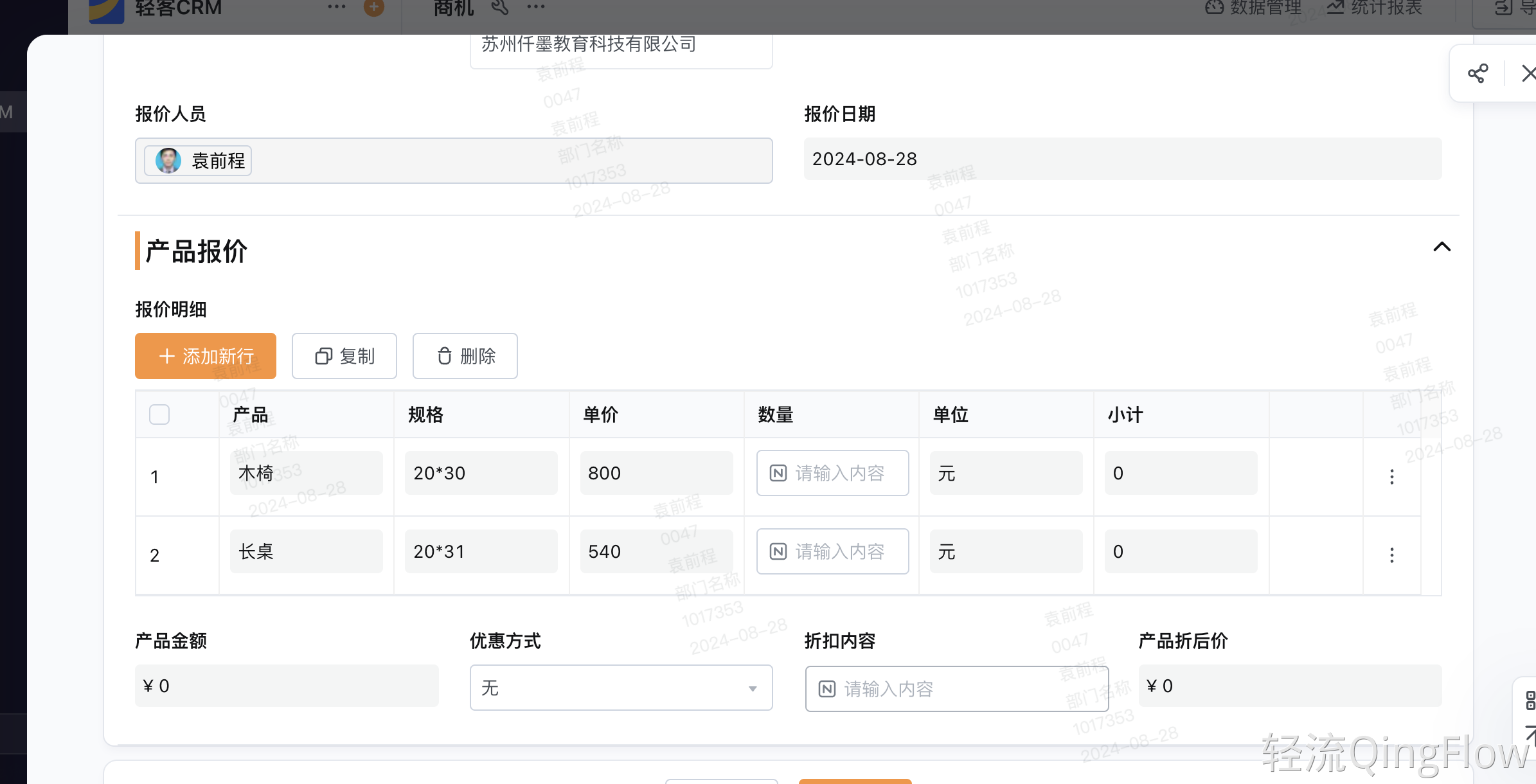Click the 袁前程 avatar chip

(197, 161)
